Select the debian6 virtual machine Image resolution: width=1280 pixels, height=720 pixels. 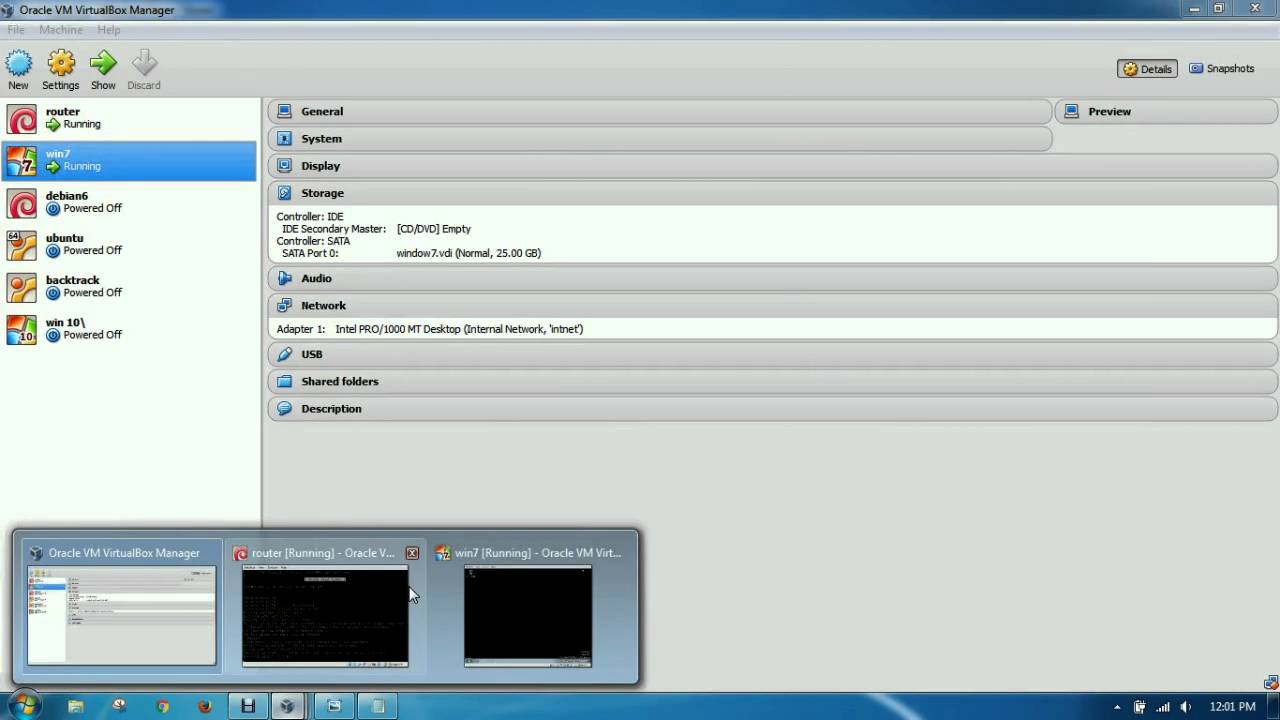coord(130,203)
